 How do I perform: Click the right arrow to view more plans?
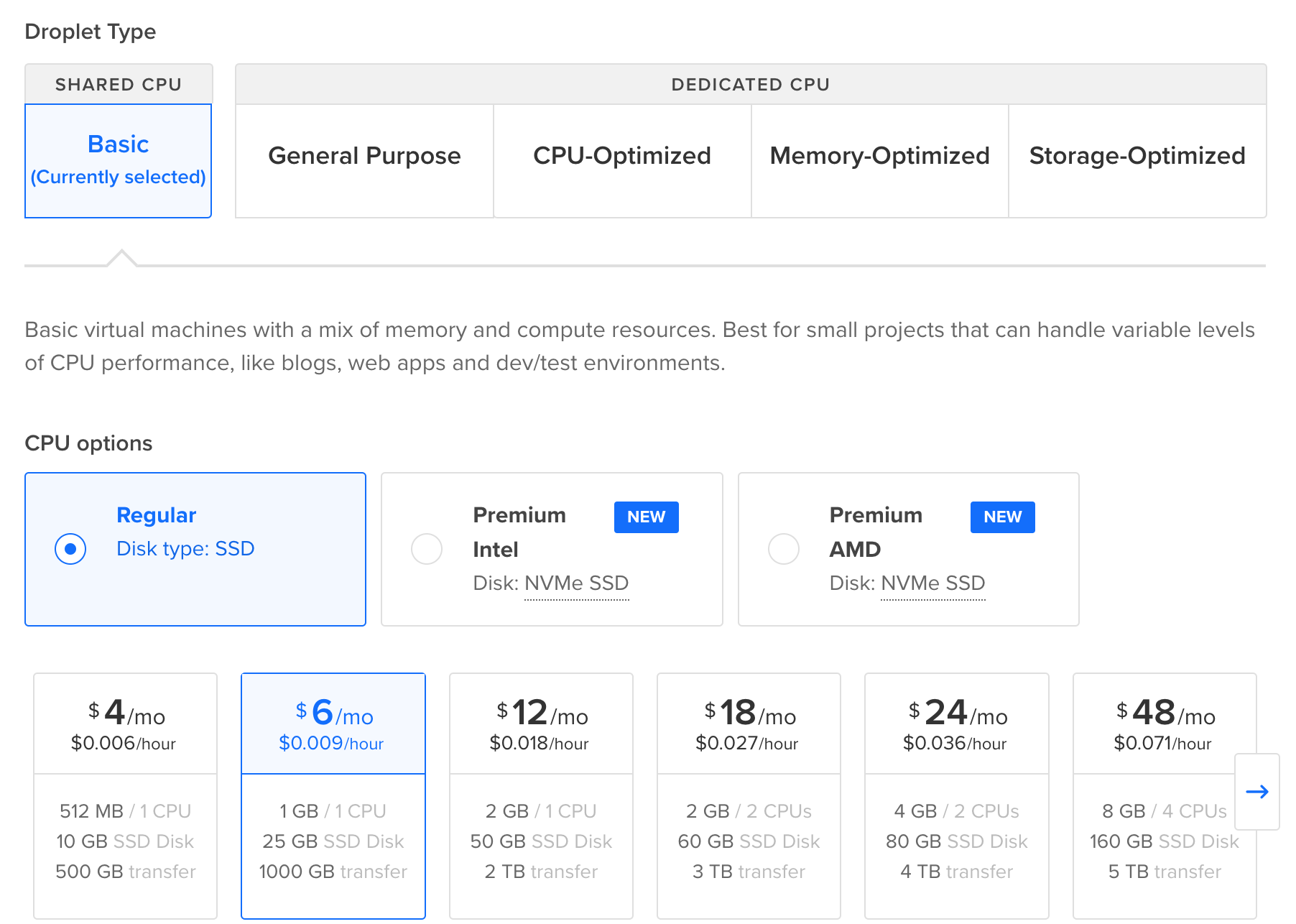click(1257, 792)
